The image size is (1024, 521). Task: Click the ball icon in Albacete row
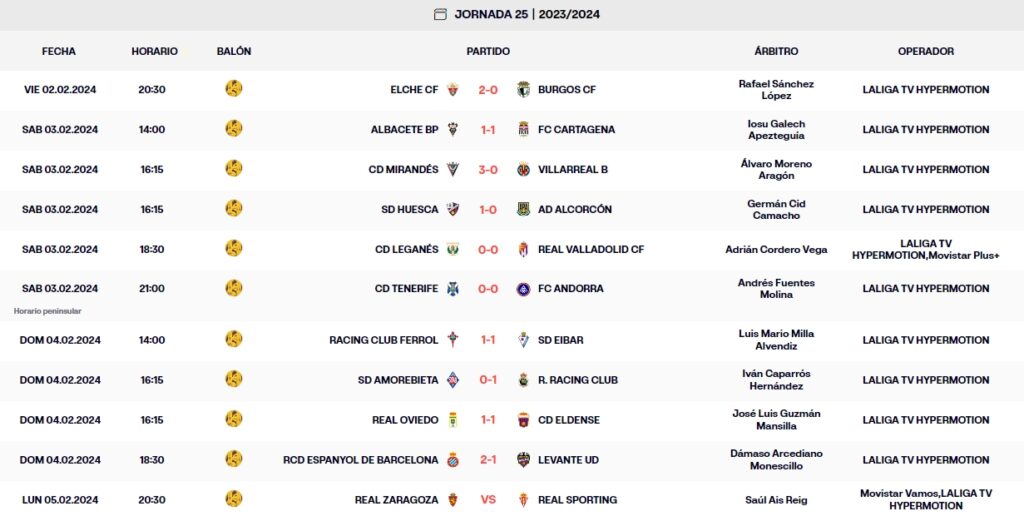pyautogui.click(x=234, y=129)
